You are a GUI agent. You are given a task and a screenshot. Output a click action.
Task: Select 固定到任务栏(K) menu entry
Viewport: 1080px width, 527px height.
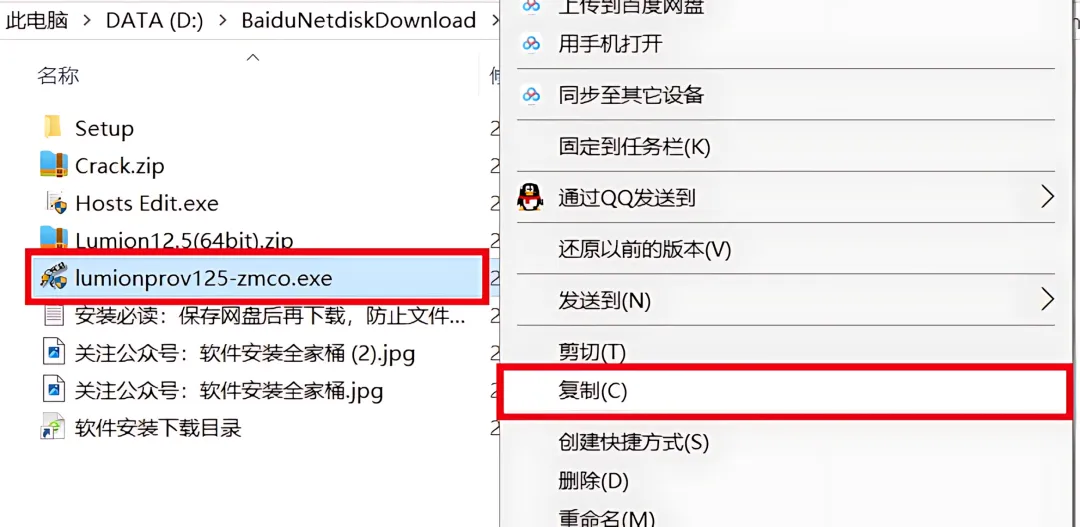click(634, 146)
